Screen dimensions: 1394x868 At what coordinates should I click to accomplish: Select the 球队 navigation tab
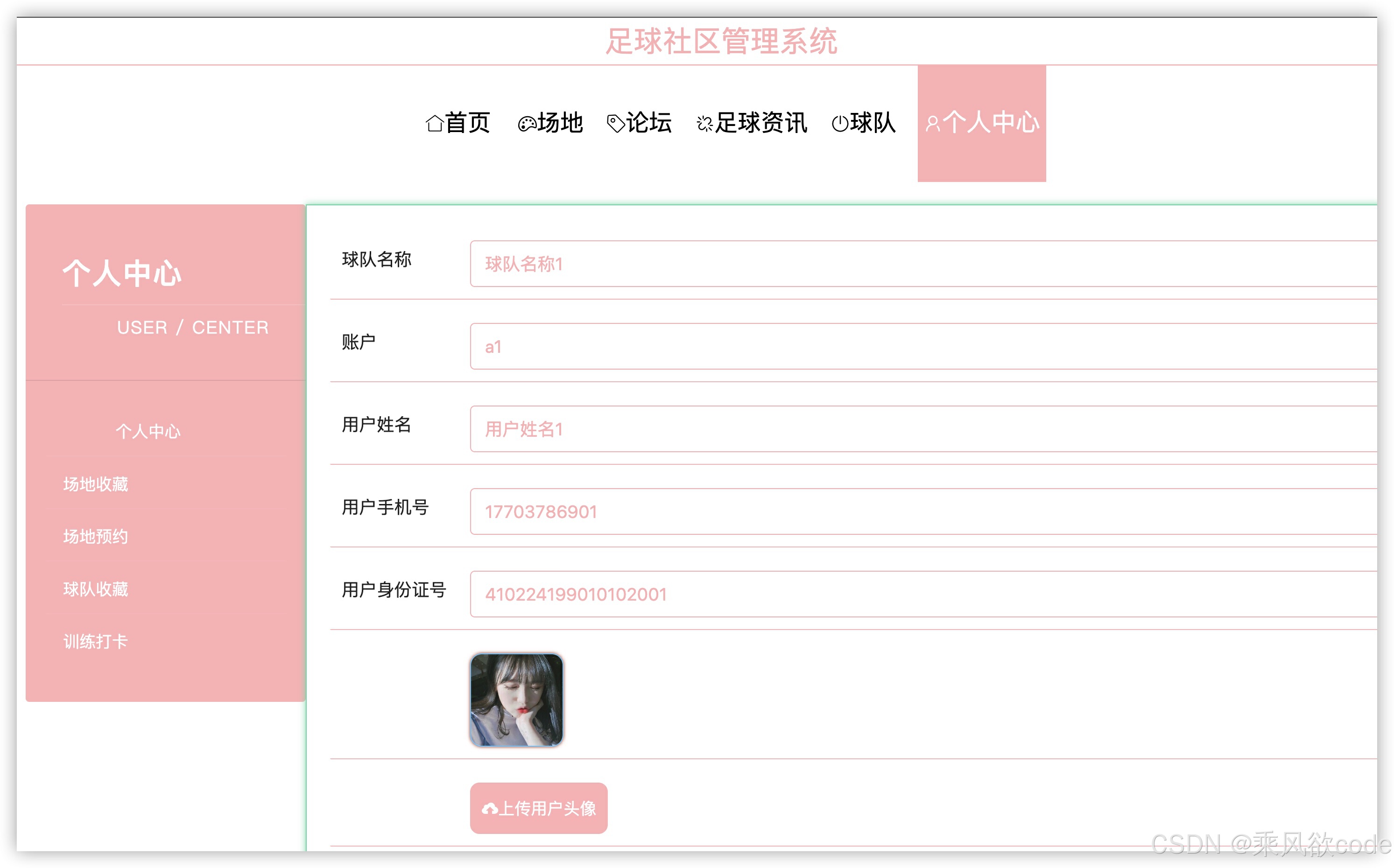click(x=873, y=123)
